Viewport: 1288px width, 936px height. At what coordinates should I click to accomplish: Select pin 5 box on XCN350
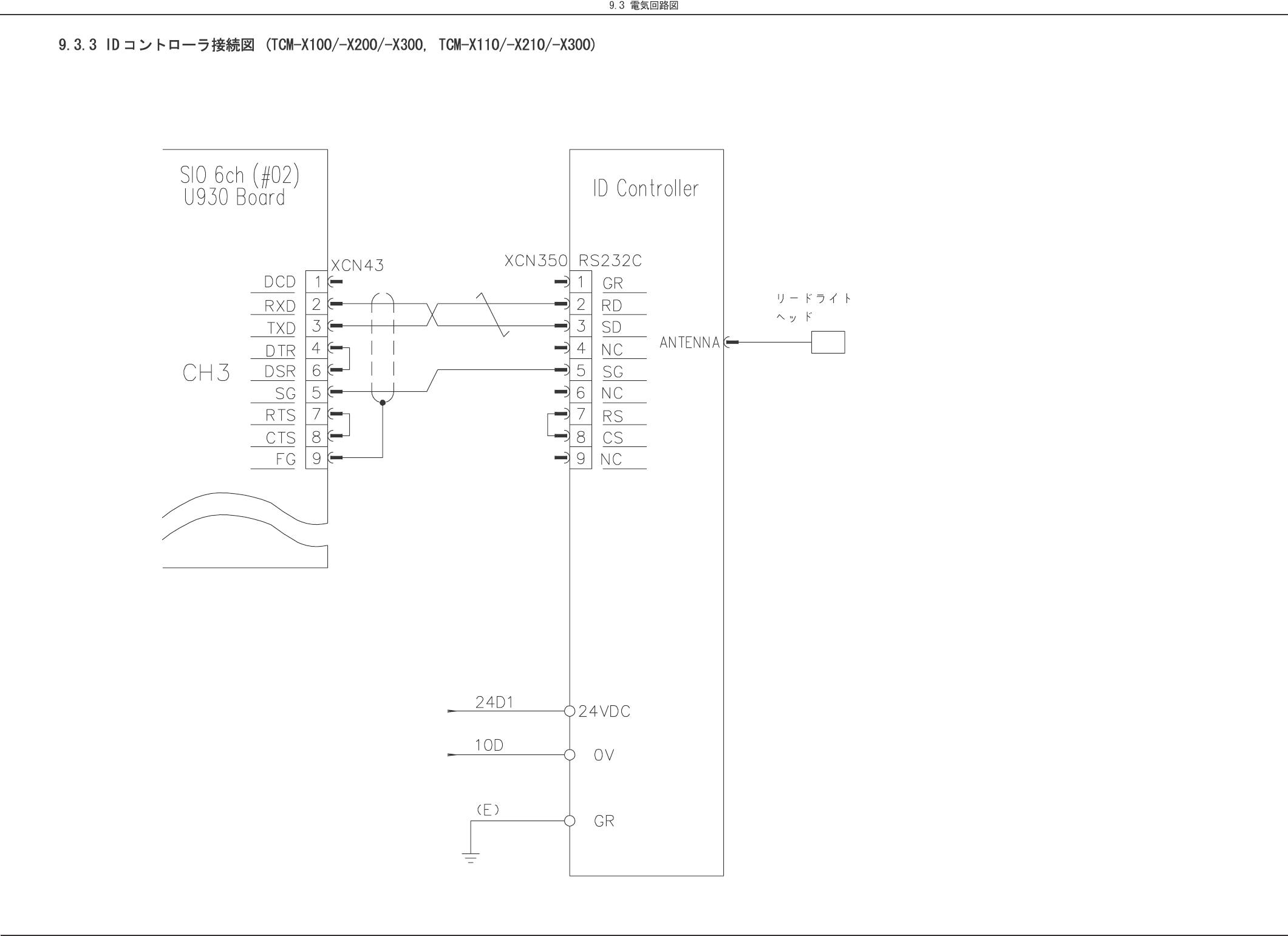pos(581,370)
